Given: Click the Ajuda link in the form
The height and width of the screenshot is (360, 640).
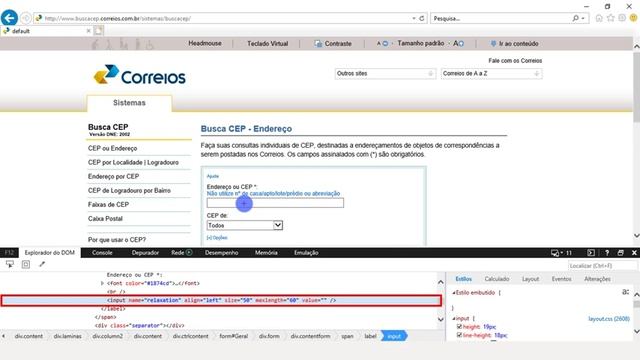Looking at the screenshot, I should [213, 176].
